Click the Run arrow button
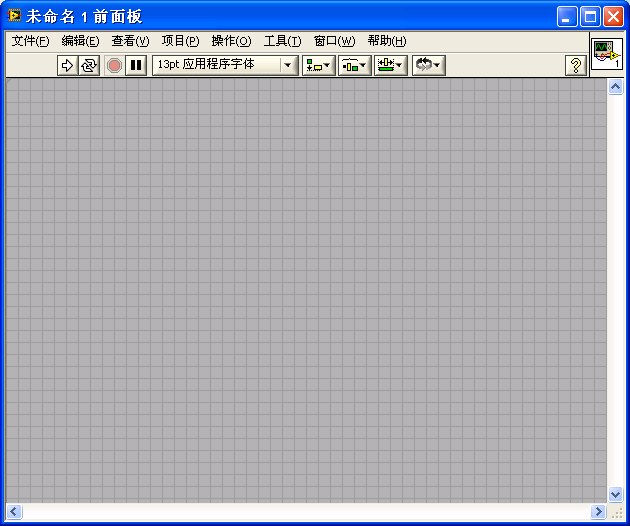The image size is (630, 526). pyautogui.click(x=67, y=65)
